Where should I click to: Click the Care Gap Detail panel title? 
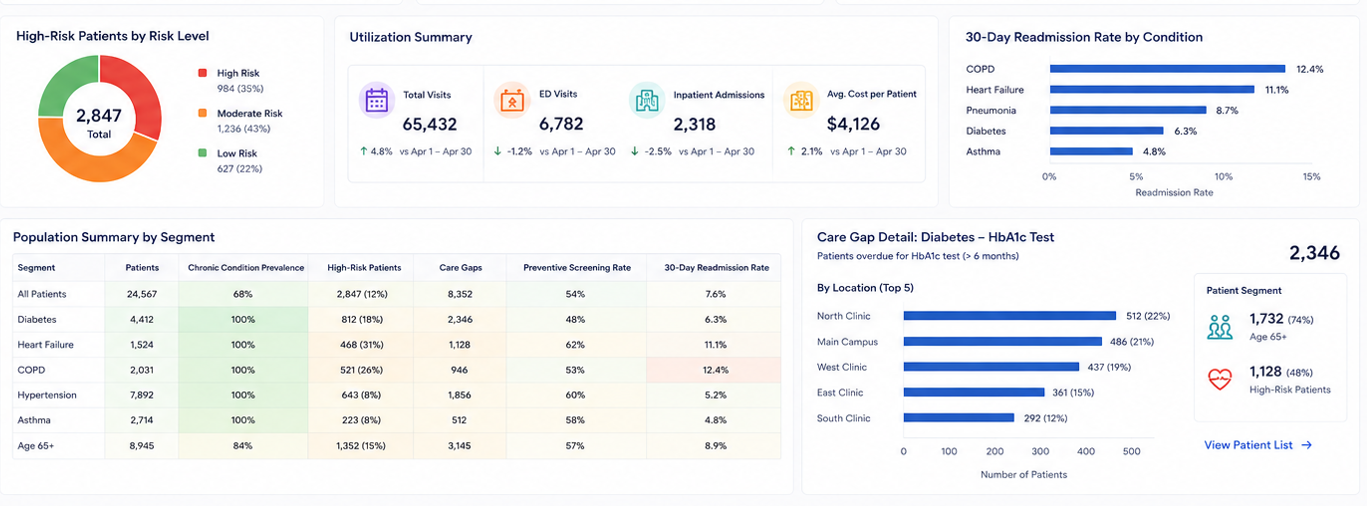[x=935, y=238]
